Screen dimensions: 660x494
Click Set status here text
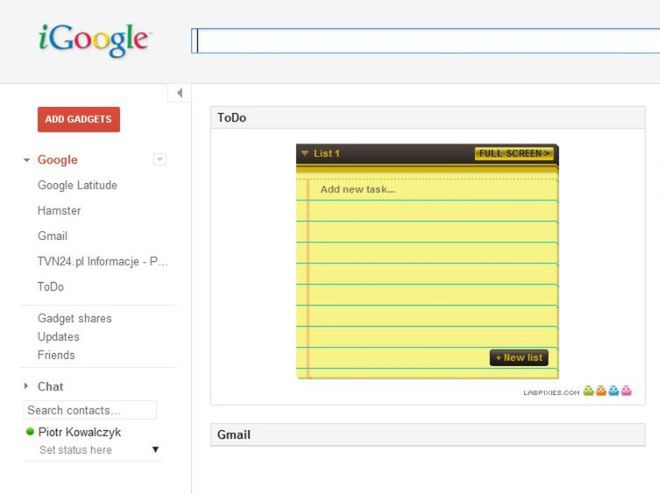(76, 450)
